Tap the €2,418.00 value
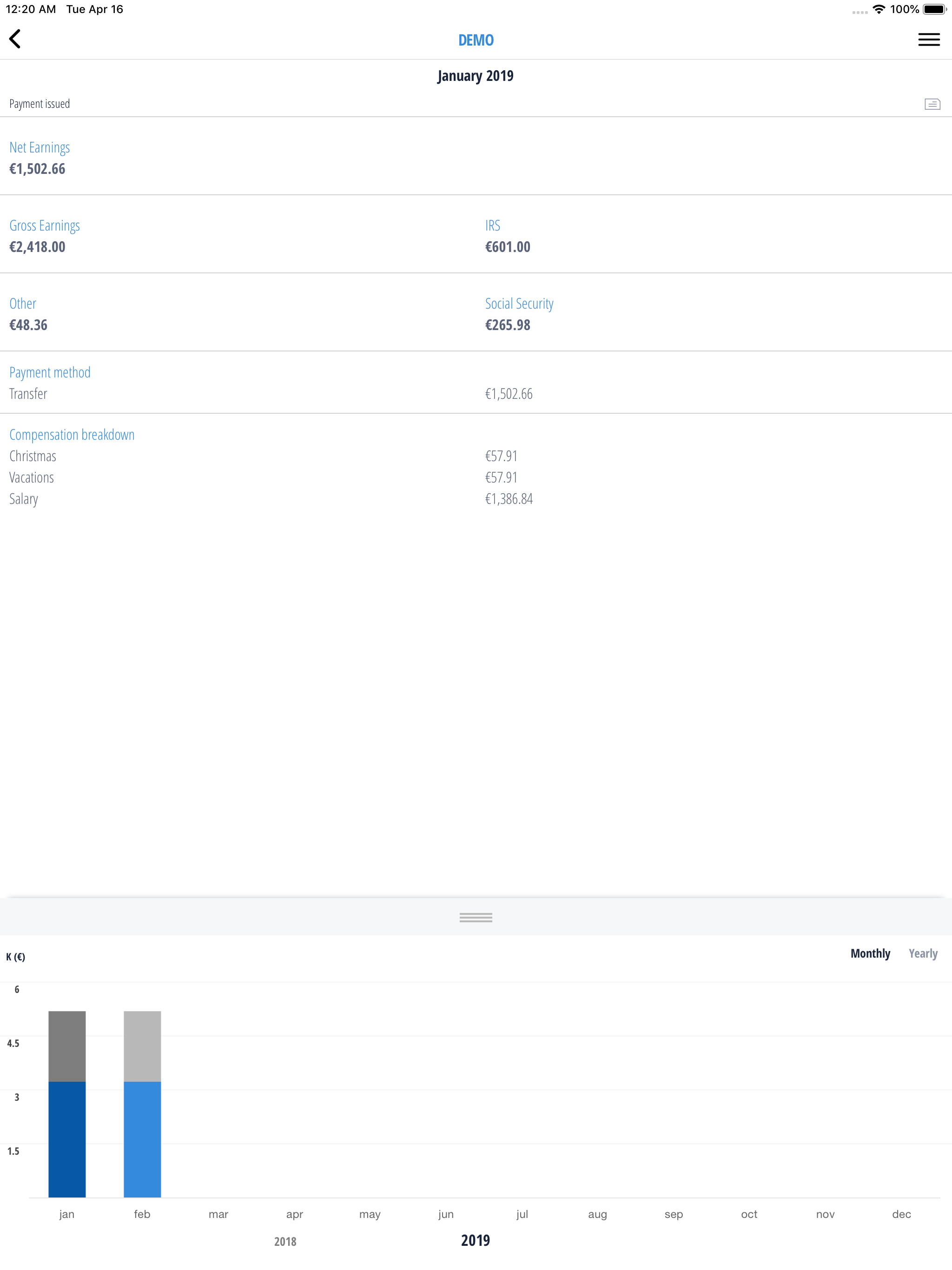Image resolution: width=952 pixels, height=1270 pixels. 37,247
